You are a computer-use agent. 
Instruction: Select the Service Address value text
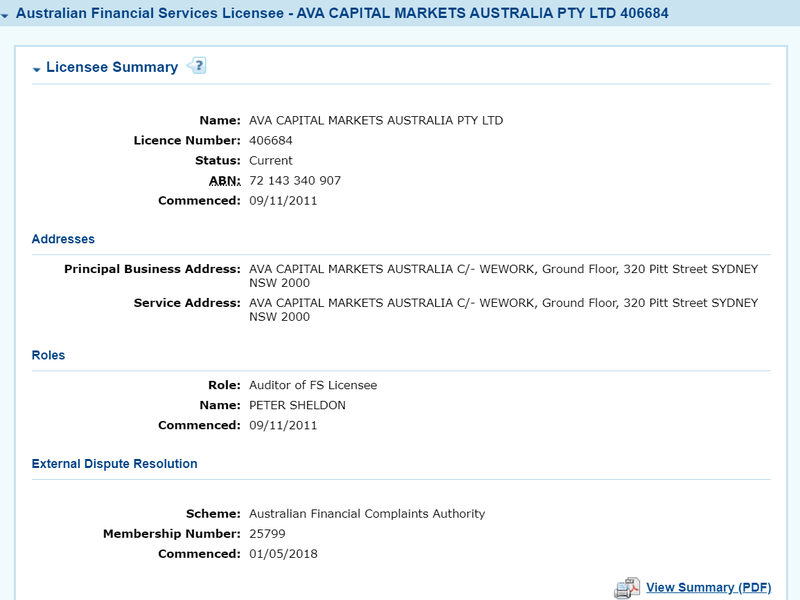tap(504, 310)
